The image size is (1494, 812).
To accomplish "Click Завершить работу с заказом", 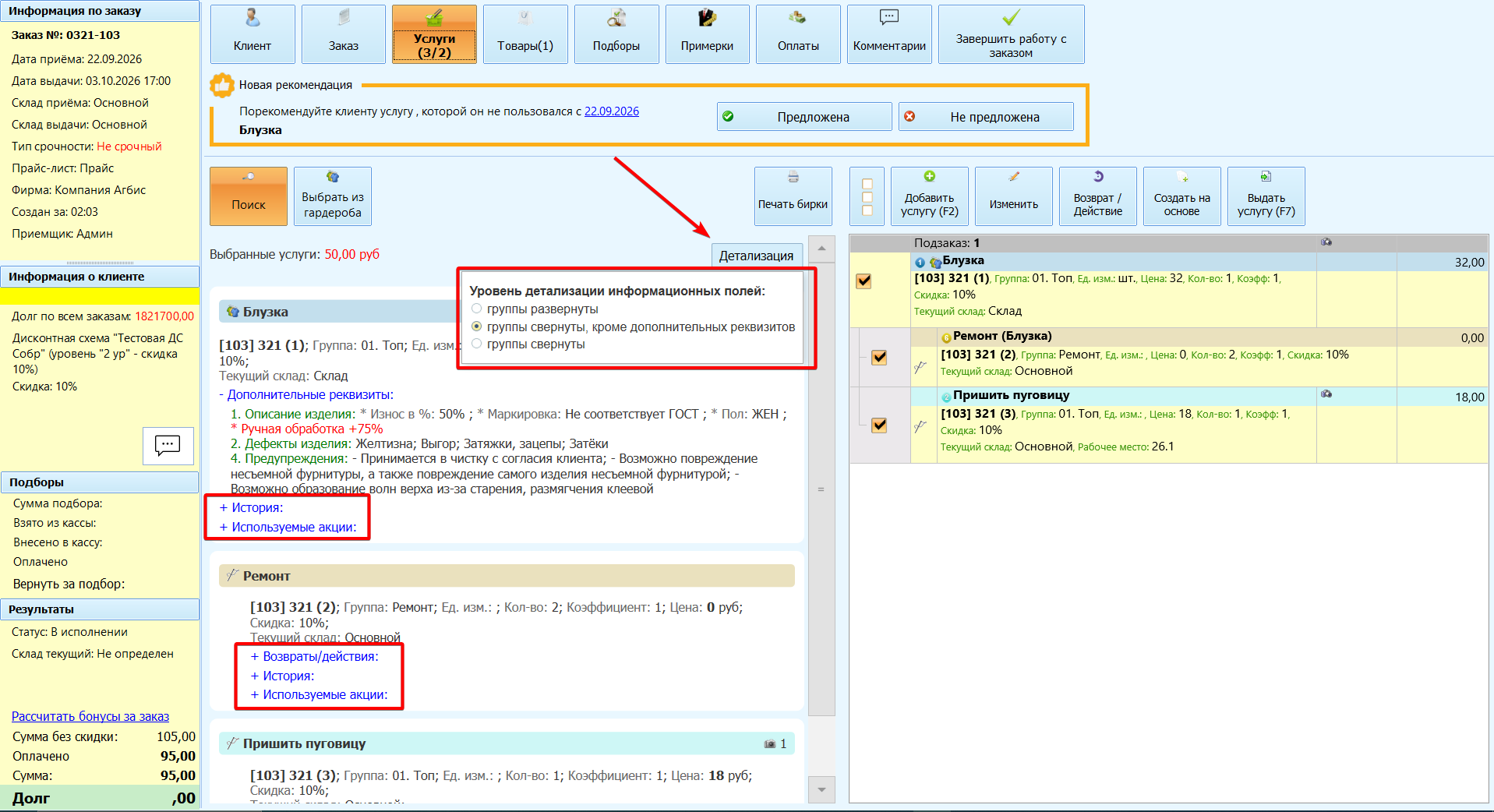I will (1012, 34).
